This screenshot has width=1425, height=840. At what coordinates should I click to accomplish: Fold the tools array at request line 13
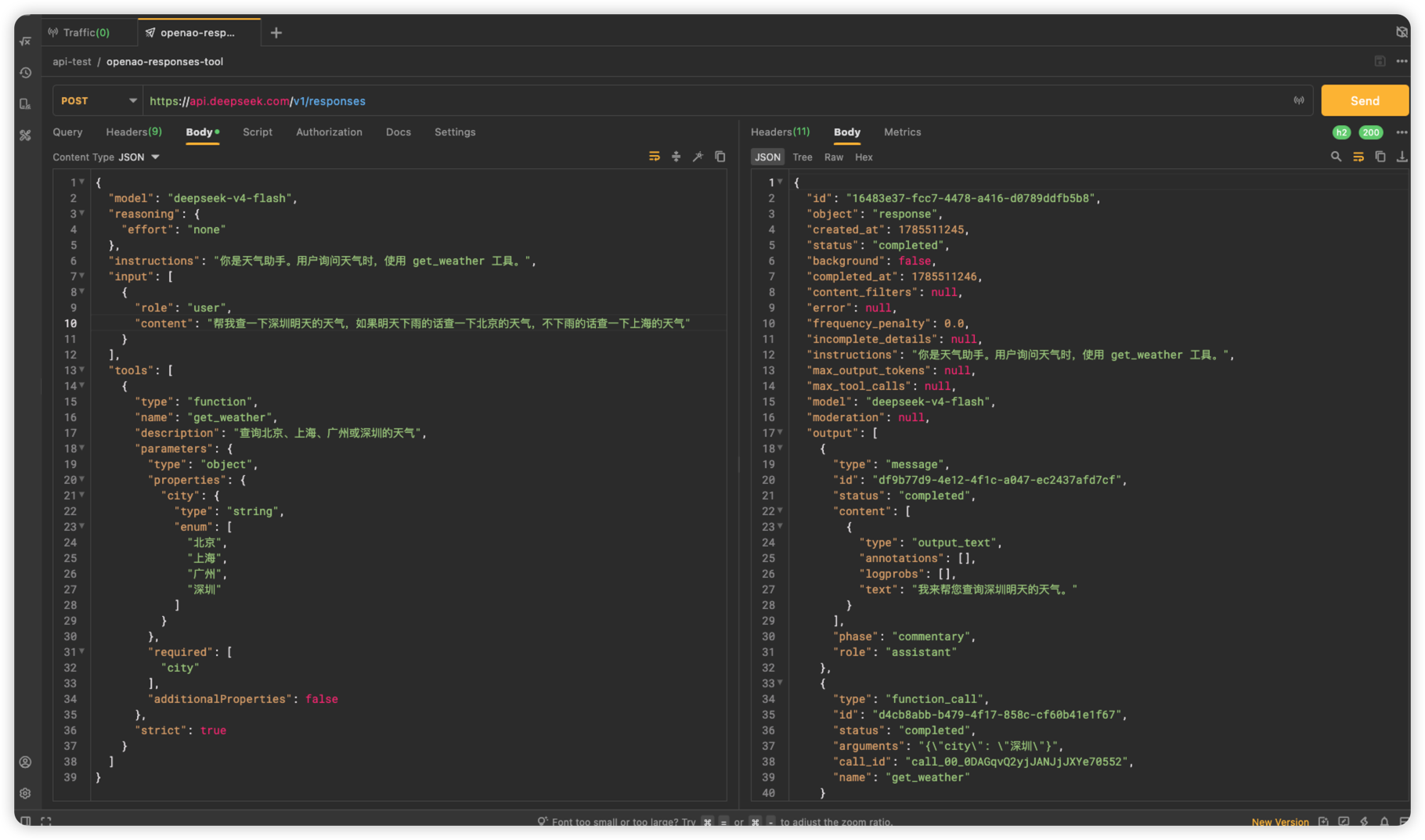pyautogui.click(x=81, y=370)
